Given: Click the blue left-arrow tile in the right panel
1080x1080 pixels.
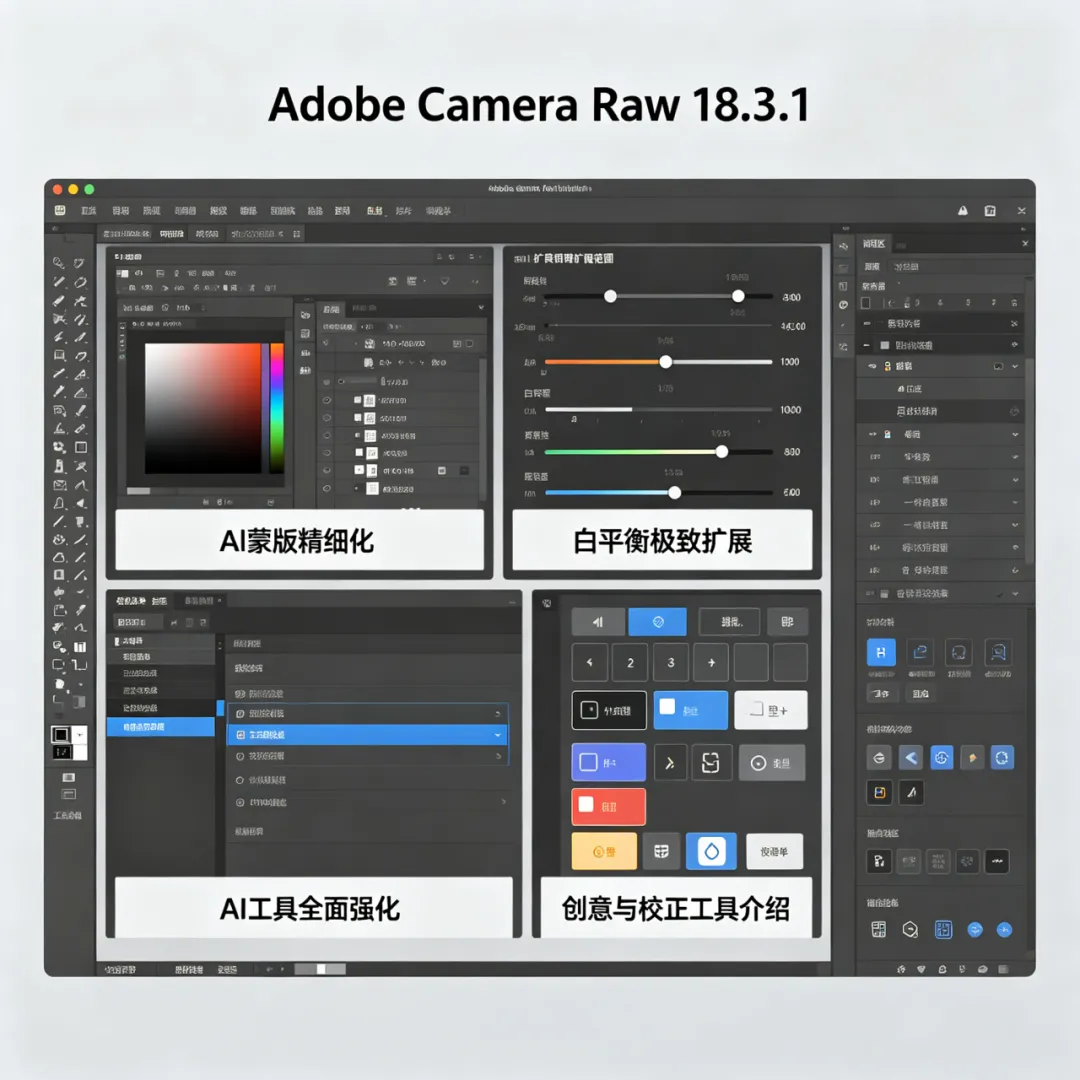Looking at the screenshot, I should pos(911,758).
